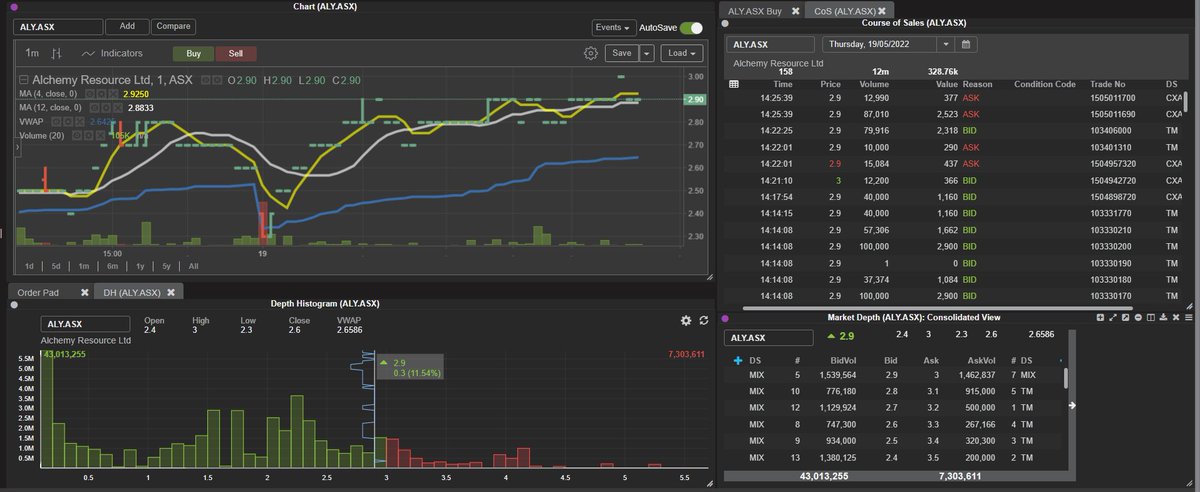Close the ALY.ASX Buy tab

click(795, 11)
